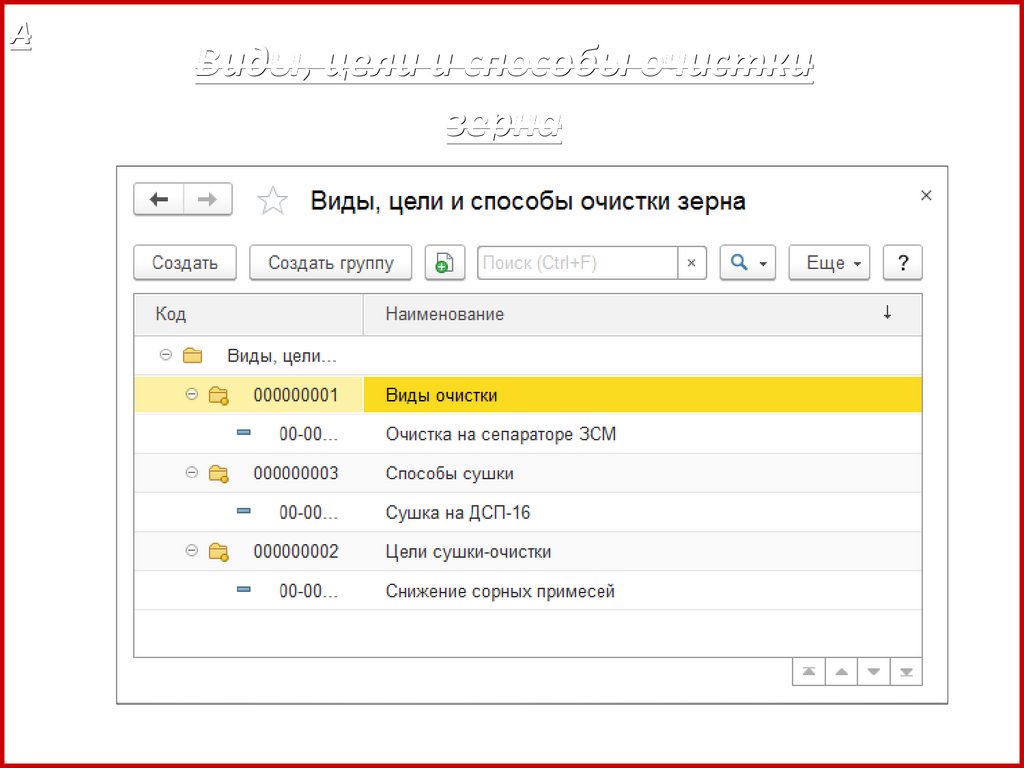Go forward with the right arrow button
Viewport: 1024px width, 768px height.
pos(208,199)
